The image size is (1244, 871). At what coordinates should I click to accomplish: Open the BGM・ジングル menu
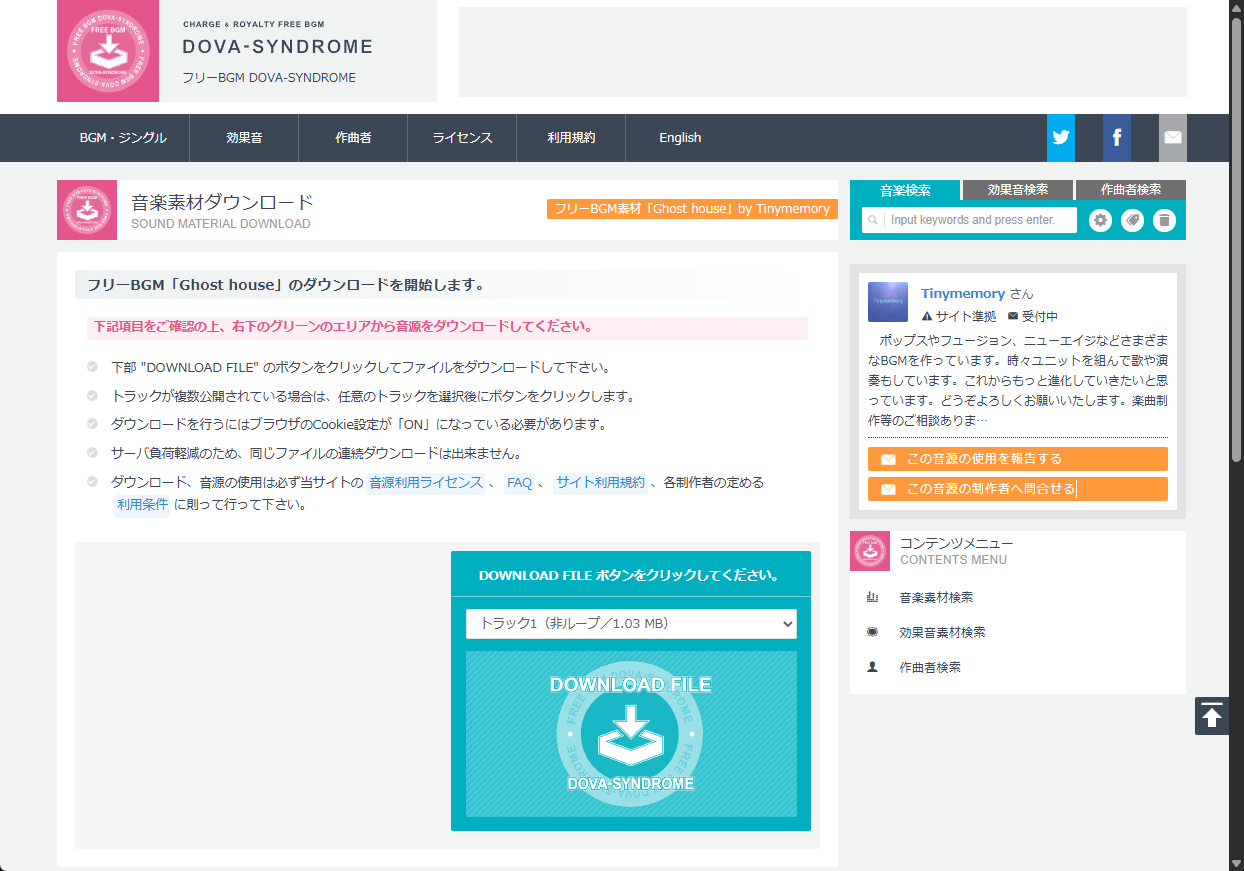123,138
